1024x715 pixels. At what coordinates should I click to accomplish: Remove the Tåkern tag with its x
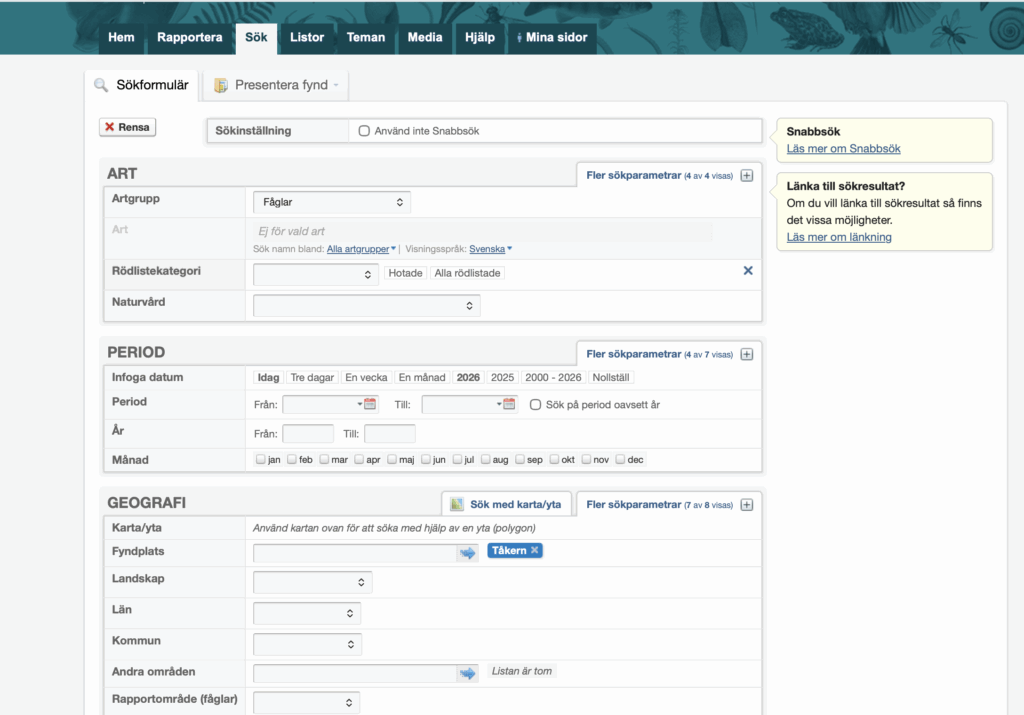coord(535,551)
